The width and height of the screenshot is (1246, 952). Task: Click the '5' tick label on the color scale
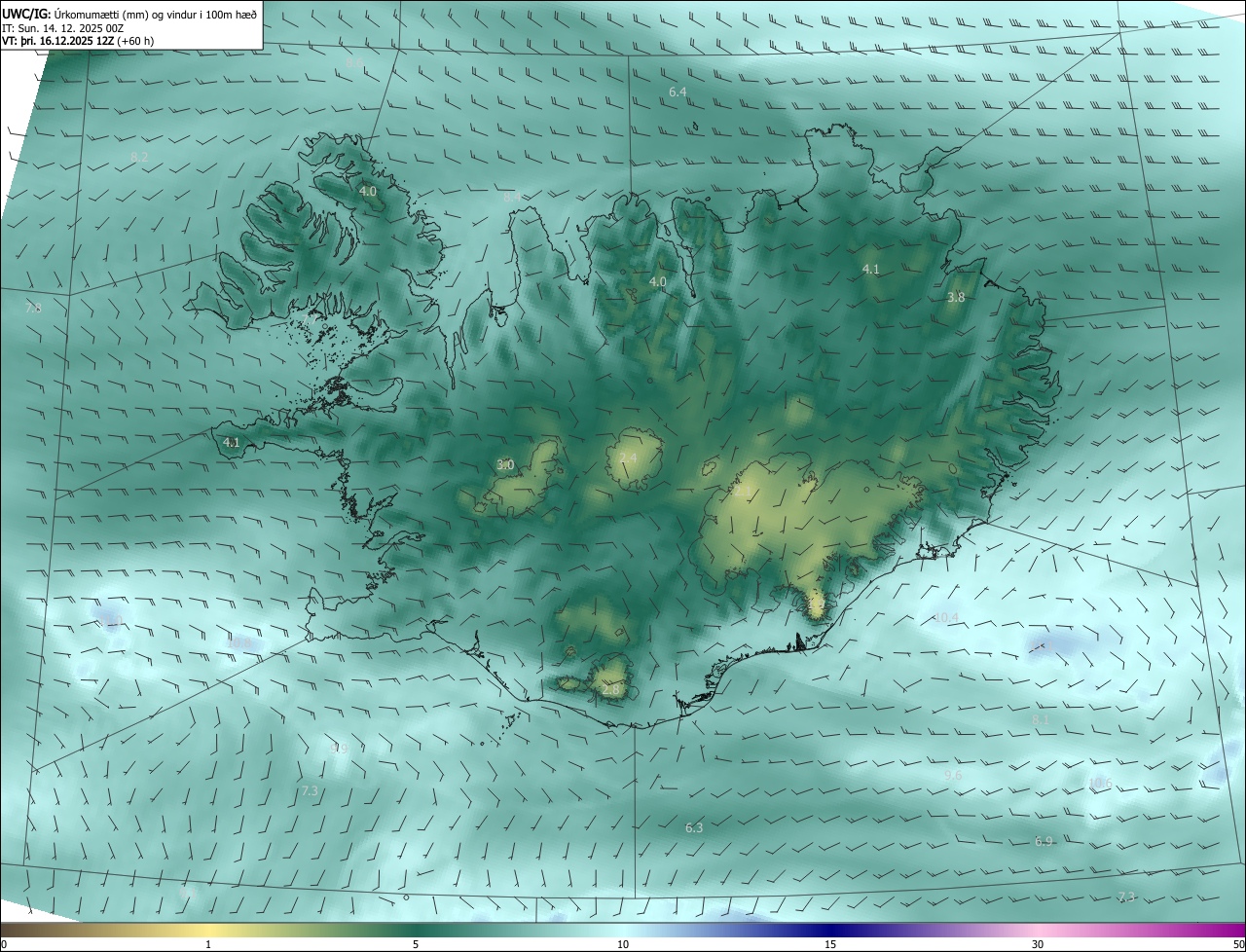(416, 944)
